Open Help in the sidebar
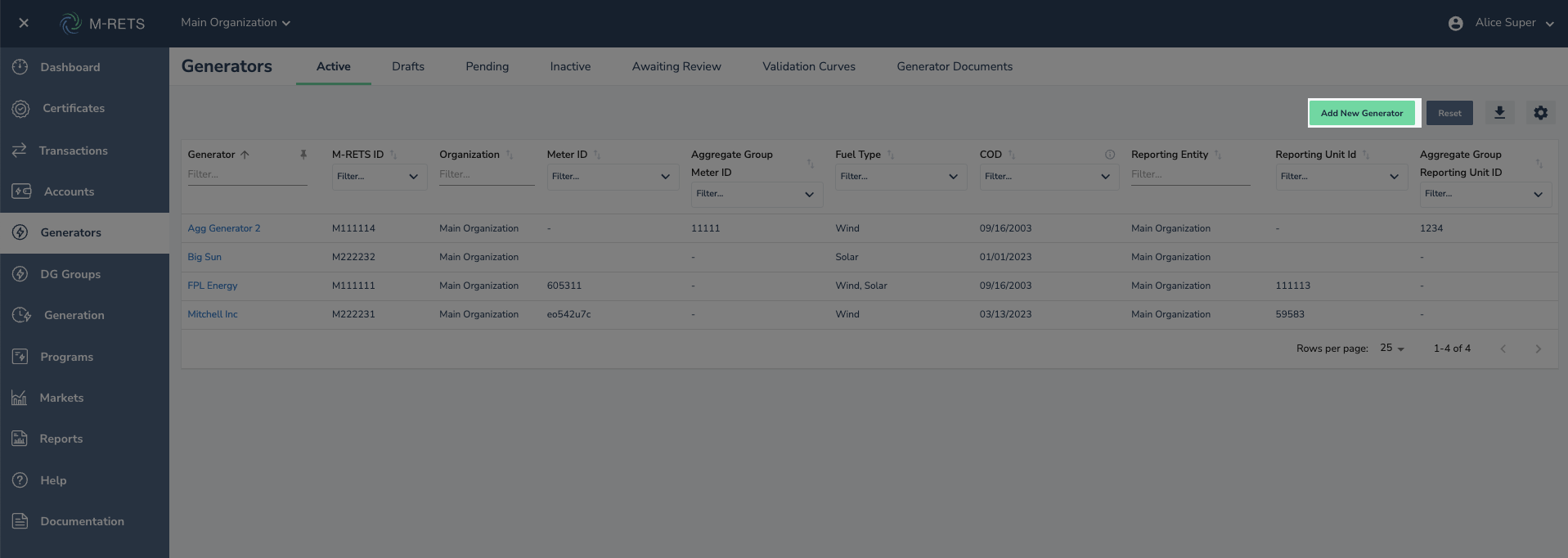Image resolution: width=1568 pixels, height=558 pixels. tap(84, 480)
